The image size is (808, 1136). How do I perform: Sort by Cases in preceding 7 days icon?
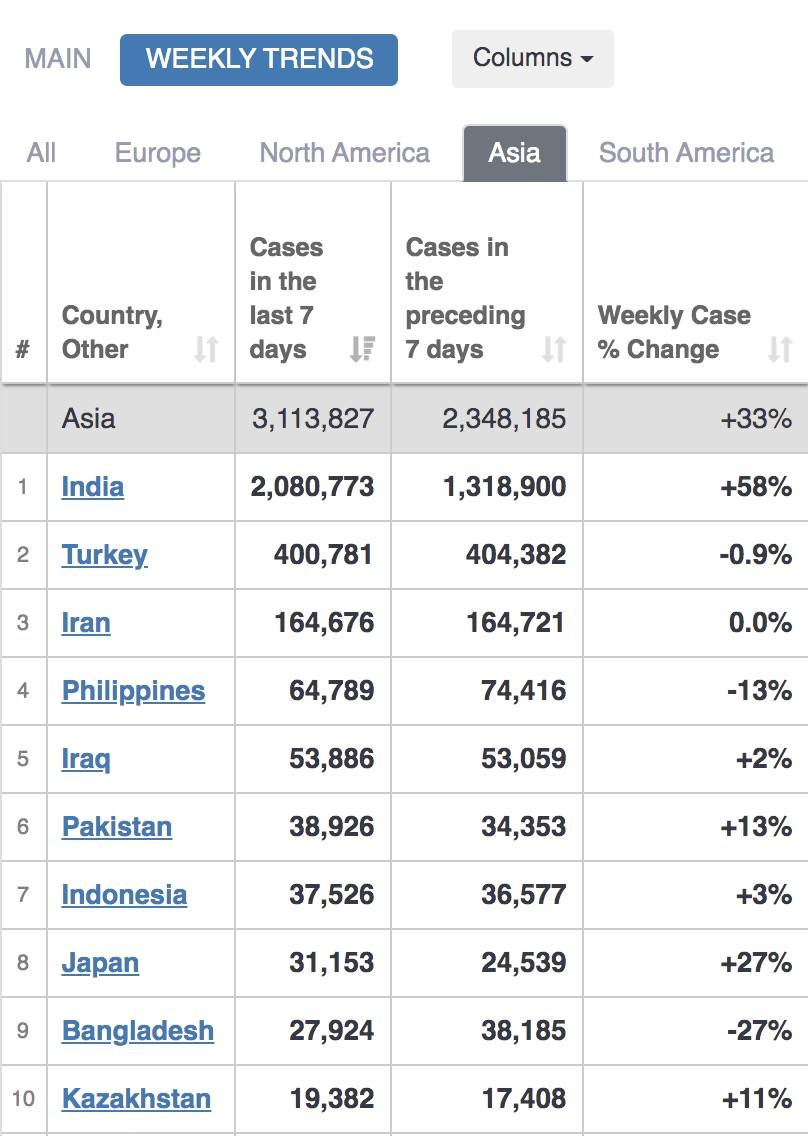click(x=554, y=349)
